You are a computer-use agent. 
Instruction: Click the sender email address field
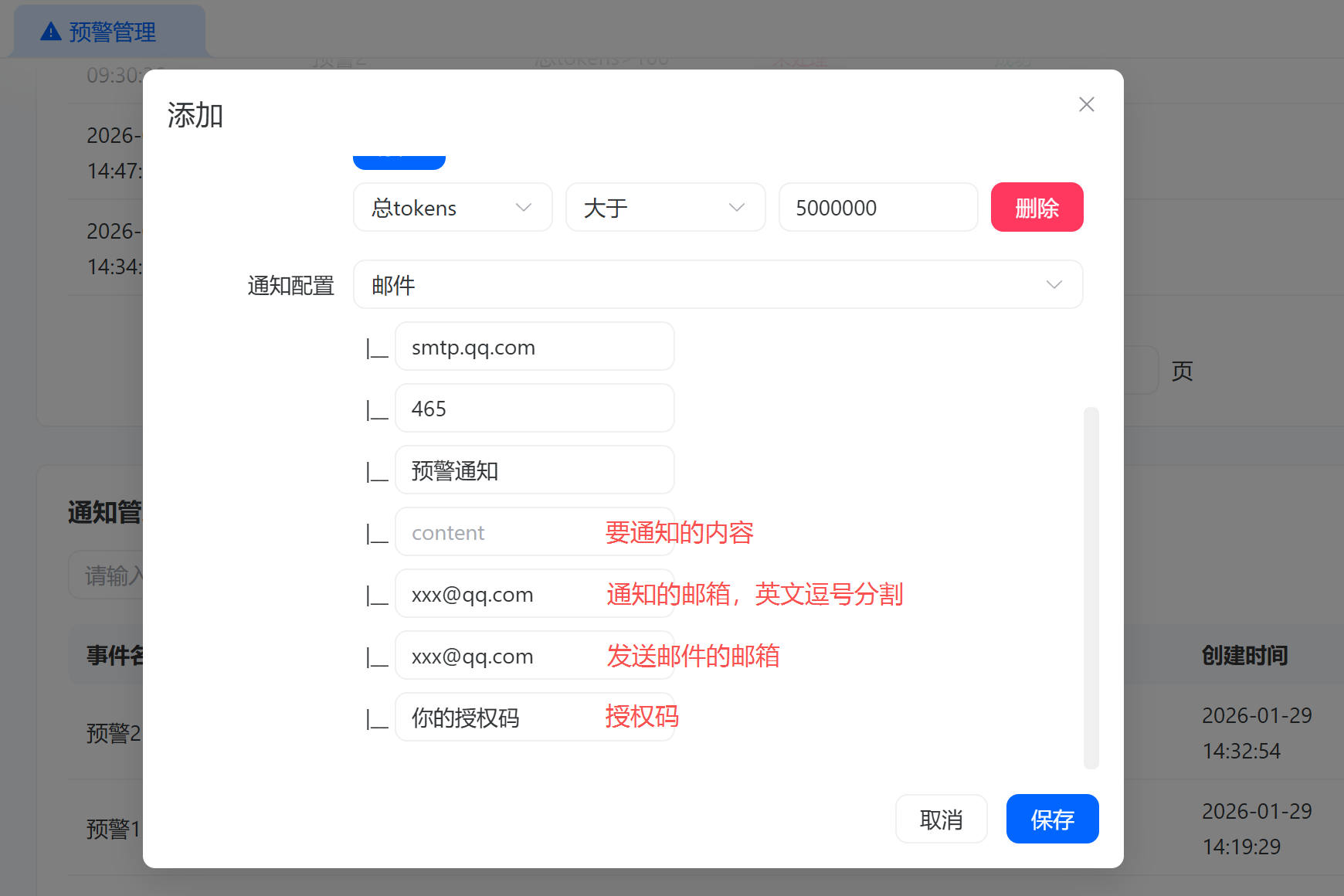pyautogui.click(x=535, y=655)
